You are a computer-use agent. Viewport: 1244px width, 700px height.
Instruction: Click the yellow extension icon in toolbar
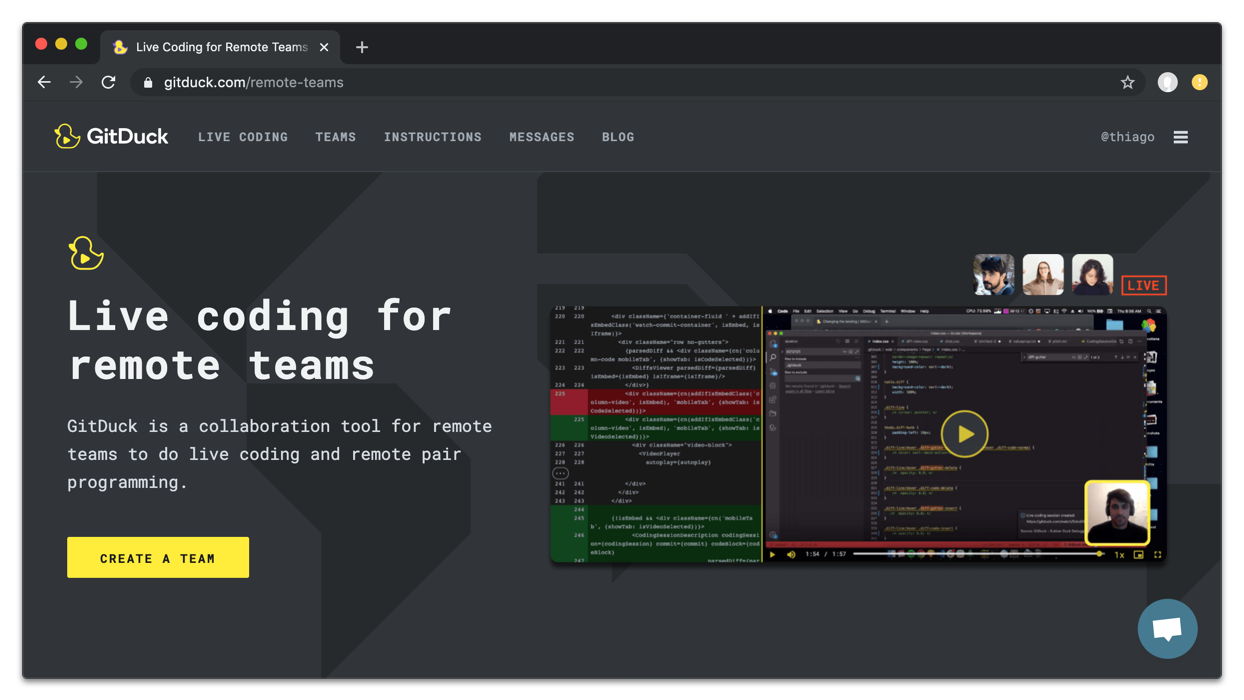tap(1199, 82)
